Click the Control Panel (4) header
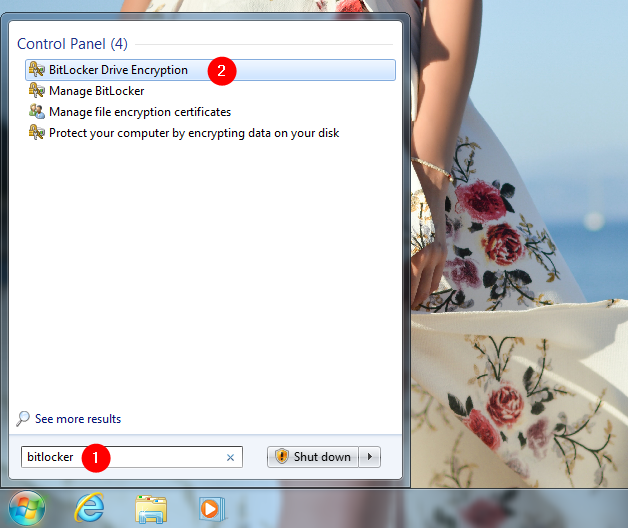This screenshot has height=528, width=628. (72, 44)
